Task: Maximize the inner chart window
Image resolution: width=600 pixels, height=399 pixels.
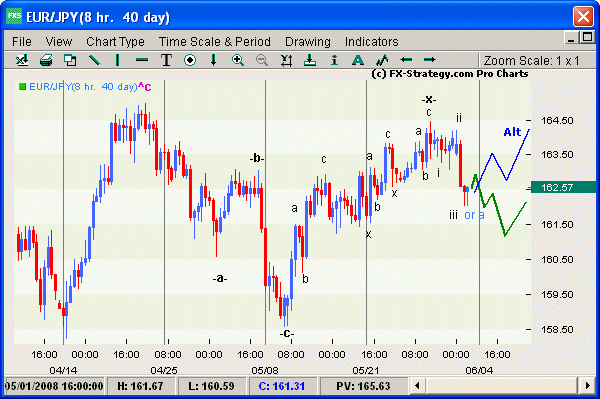Action: click(587, 37)
